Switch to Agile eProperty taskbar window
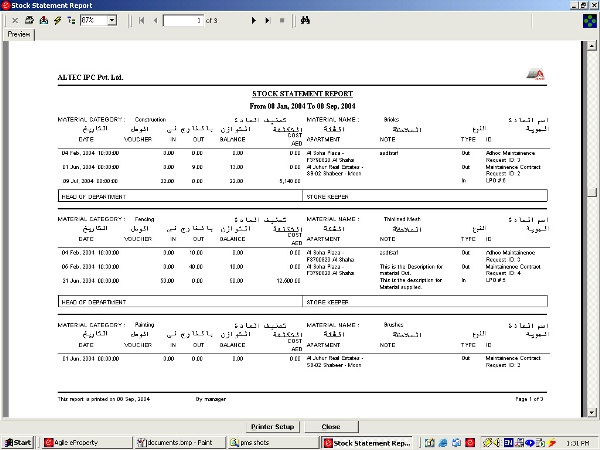 86,443
